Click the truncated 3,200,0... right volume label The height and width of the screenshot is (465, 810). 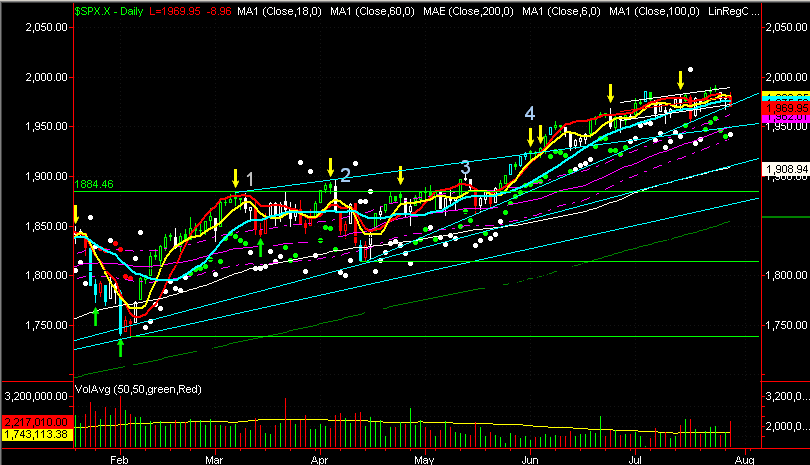point(786,396)
